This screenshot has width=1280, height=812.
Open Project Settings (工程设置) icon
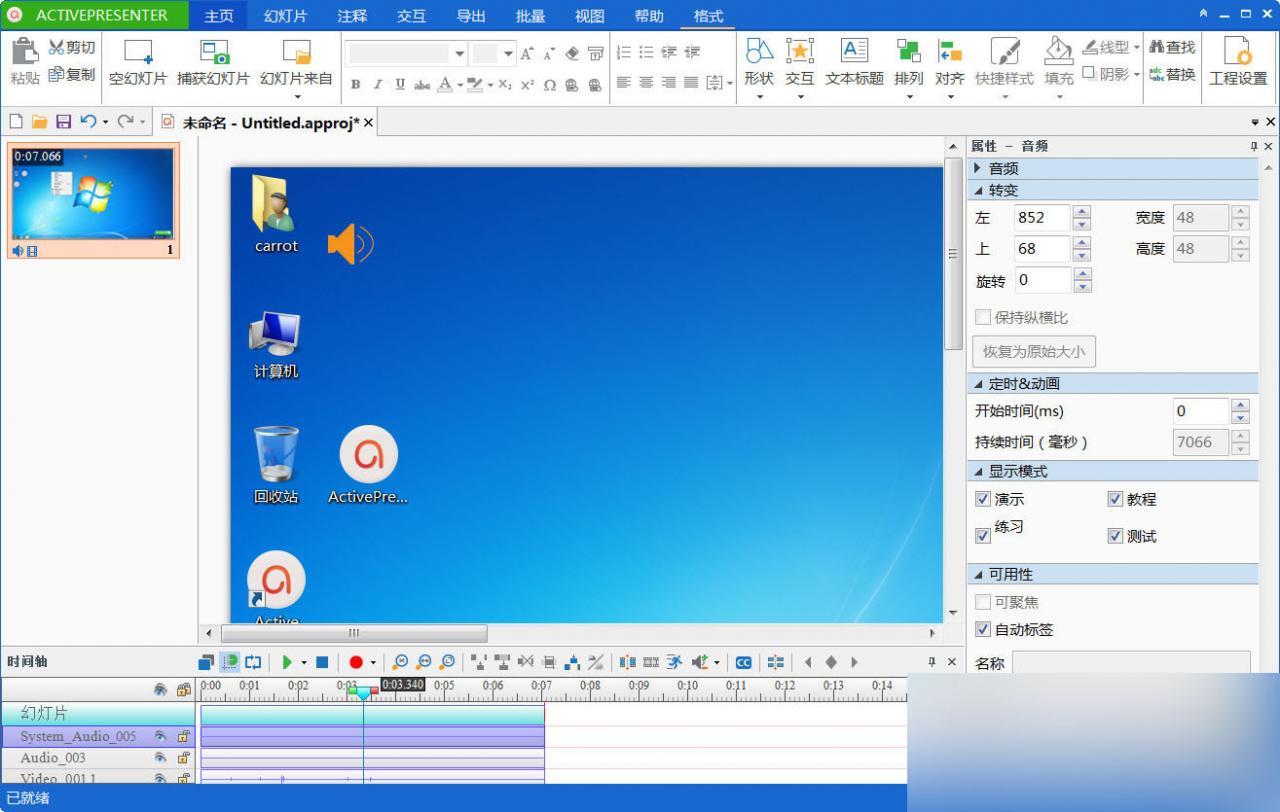[x=1237, y=52]
